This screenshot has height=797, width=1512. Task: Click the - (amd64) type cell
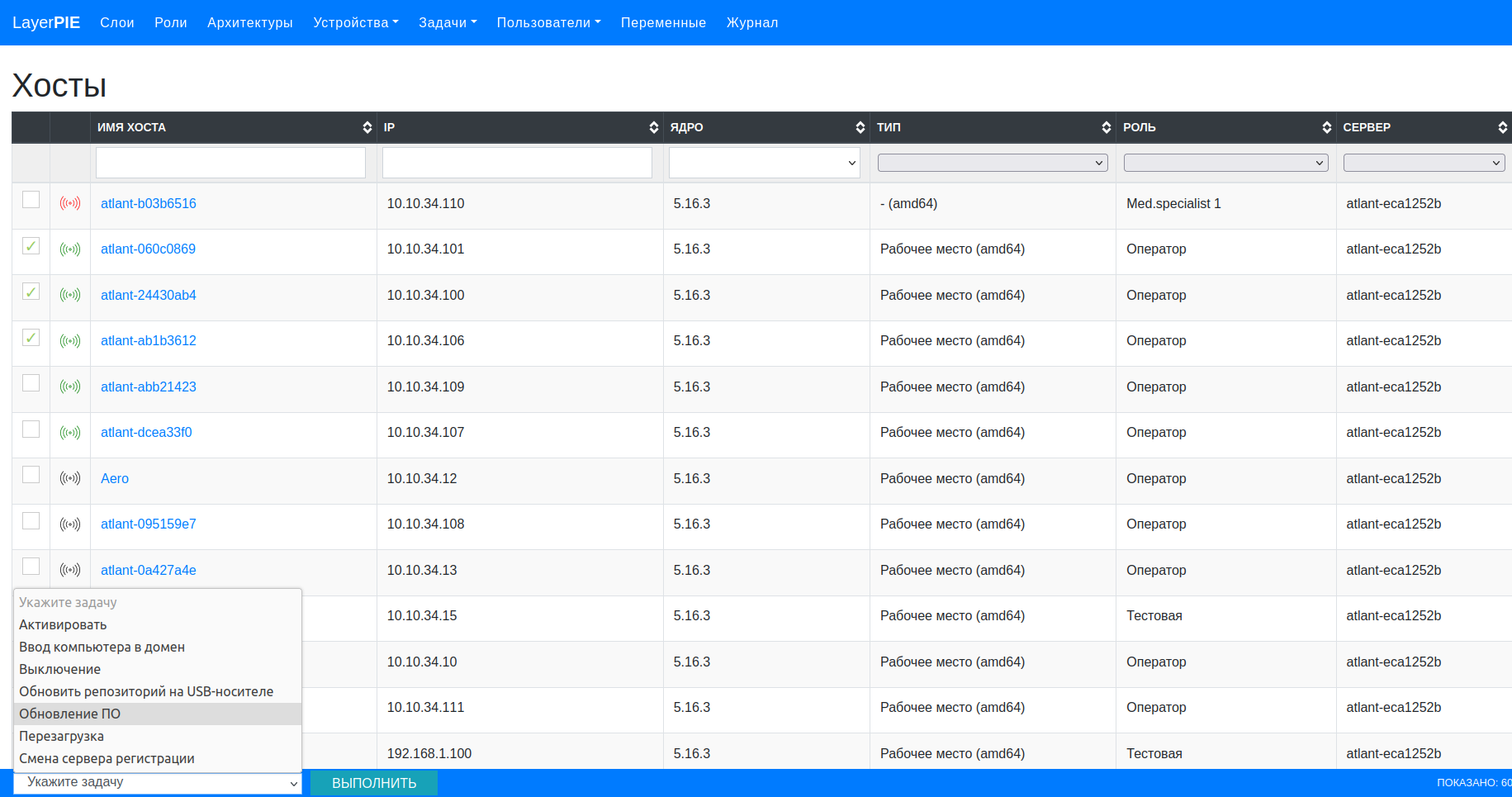909,203
